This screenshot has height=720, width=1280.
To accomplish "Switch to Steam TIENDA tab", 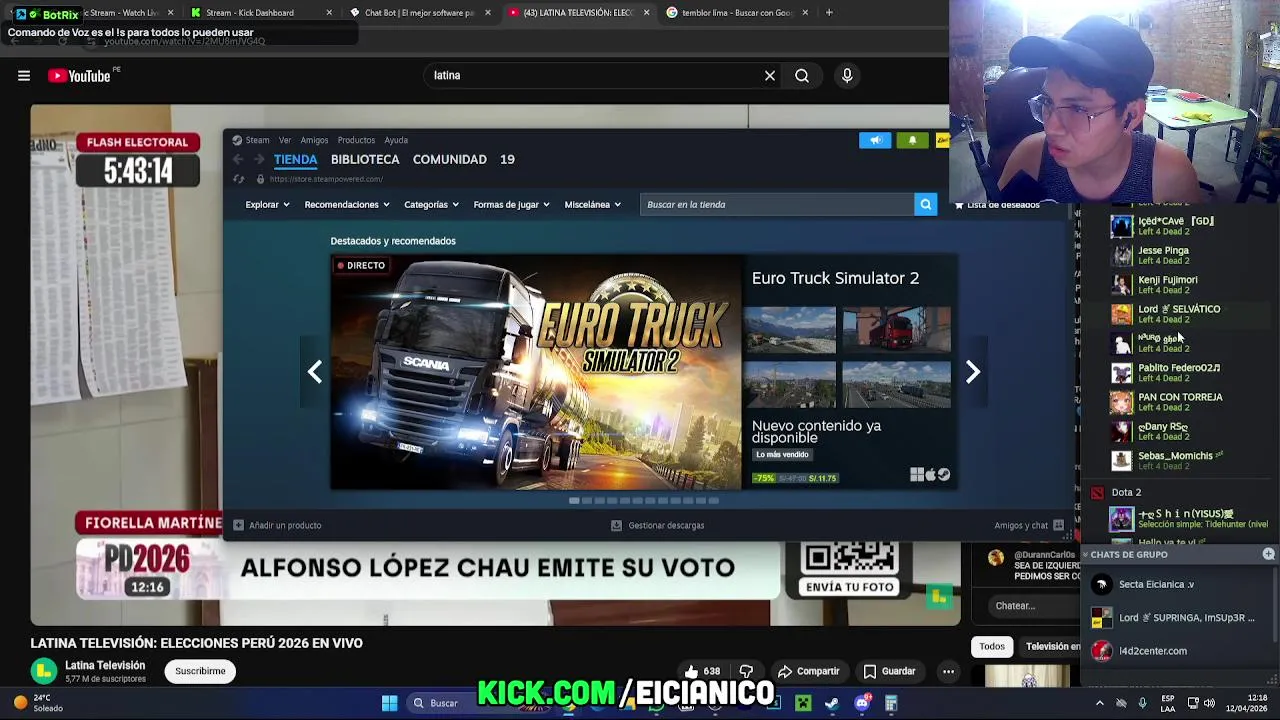I will point(295,160).
